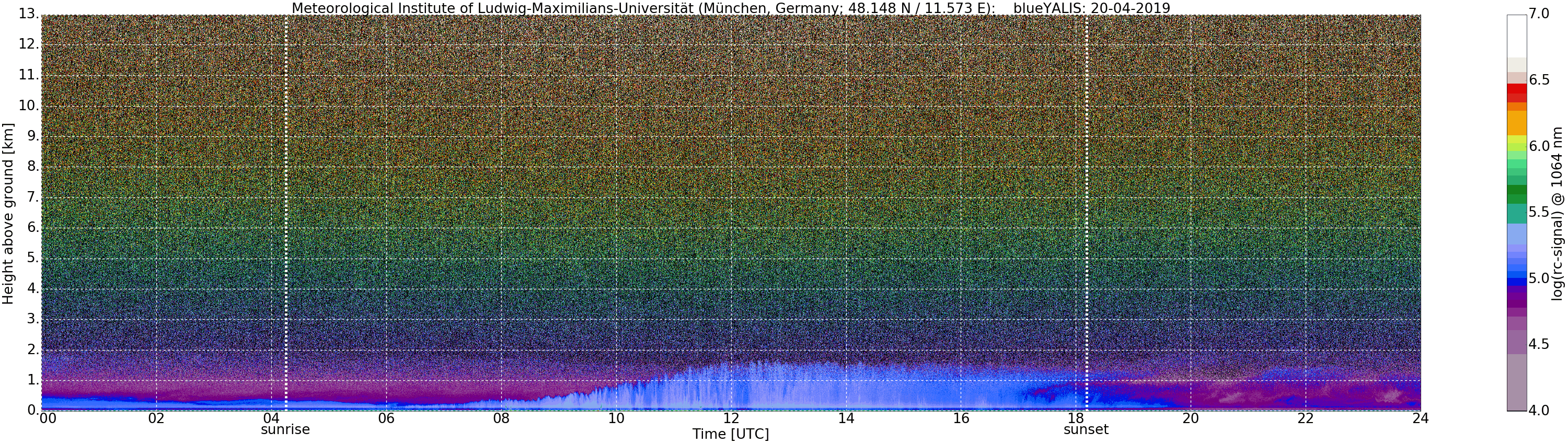The height and width of the screenshot is (444, 1568).
Task: Click the x-axis tick label '12'
Action: 731,418
